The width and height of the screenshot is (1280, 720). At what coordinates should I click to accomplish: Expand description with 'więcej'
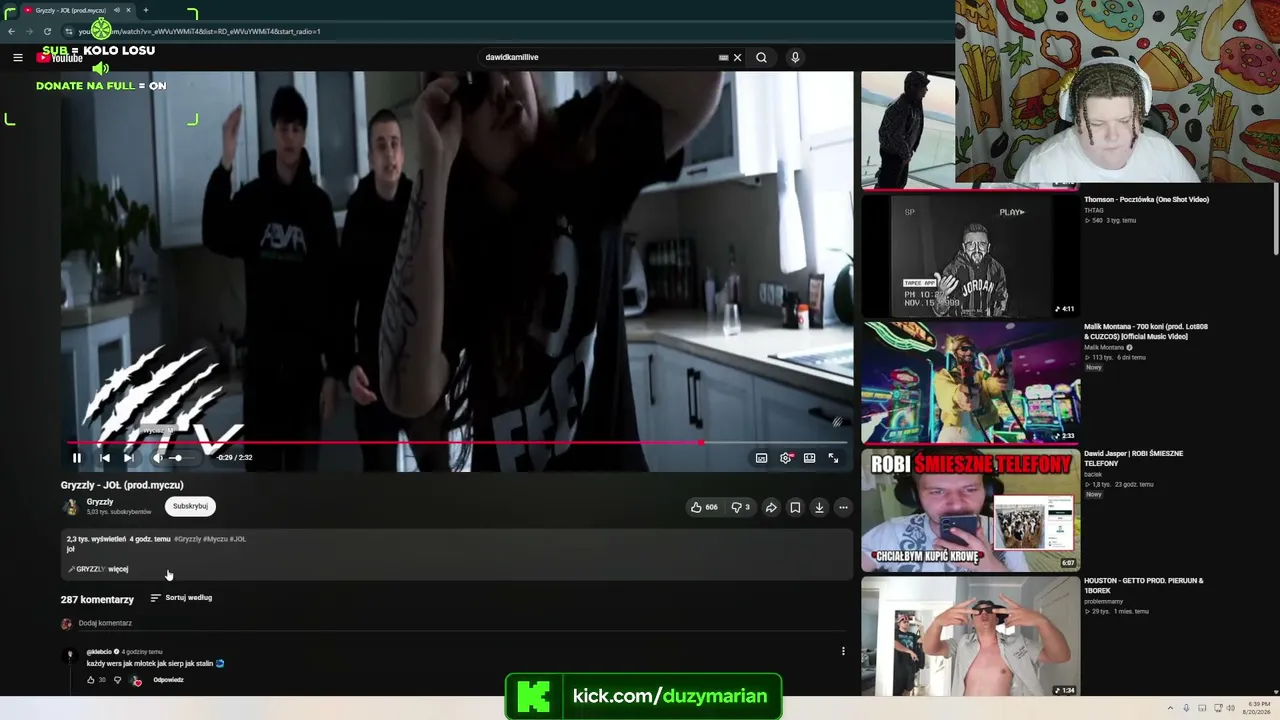click(118, 569)
